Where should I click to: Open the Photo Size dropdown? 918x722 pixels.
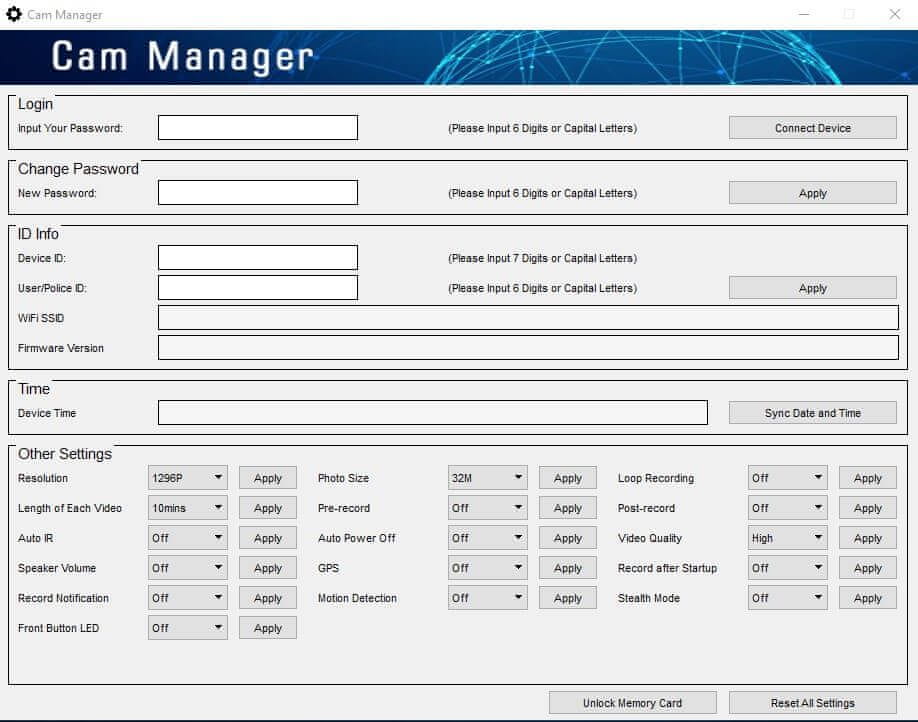pos(488,478)
